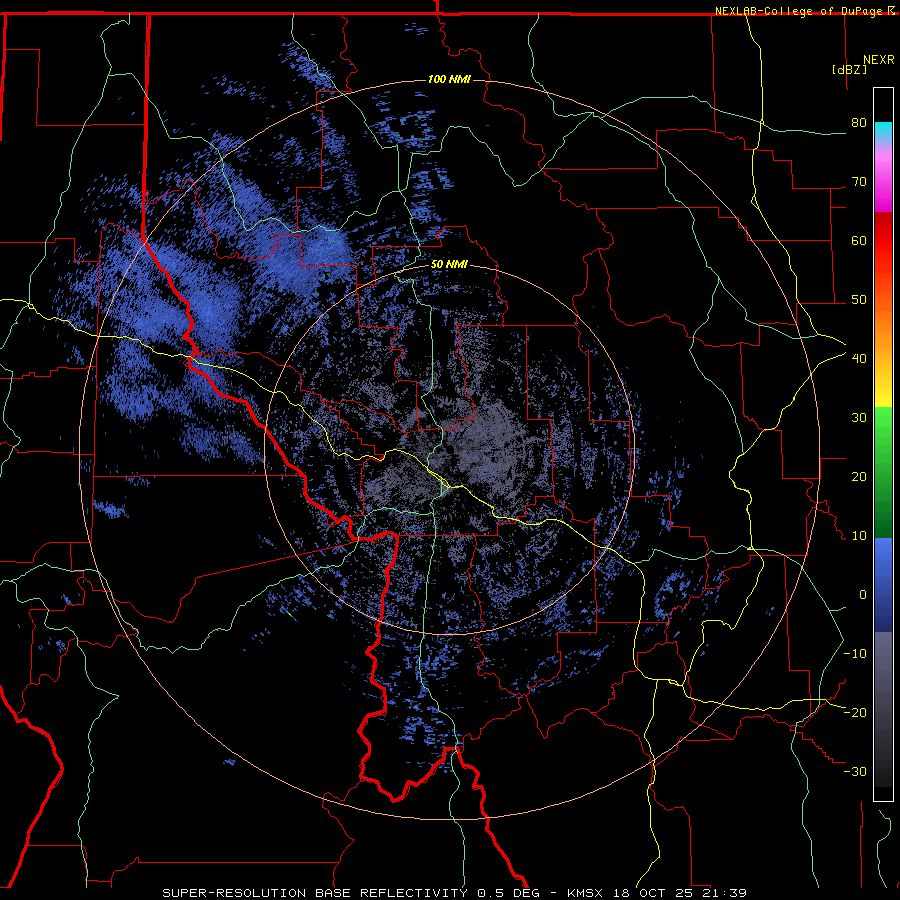Click the 50 value on the dBZ scale
The width and height of the screenshot is (900, 900).
[x=859, y=299]
